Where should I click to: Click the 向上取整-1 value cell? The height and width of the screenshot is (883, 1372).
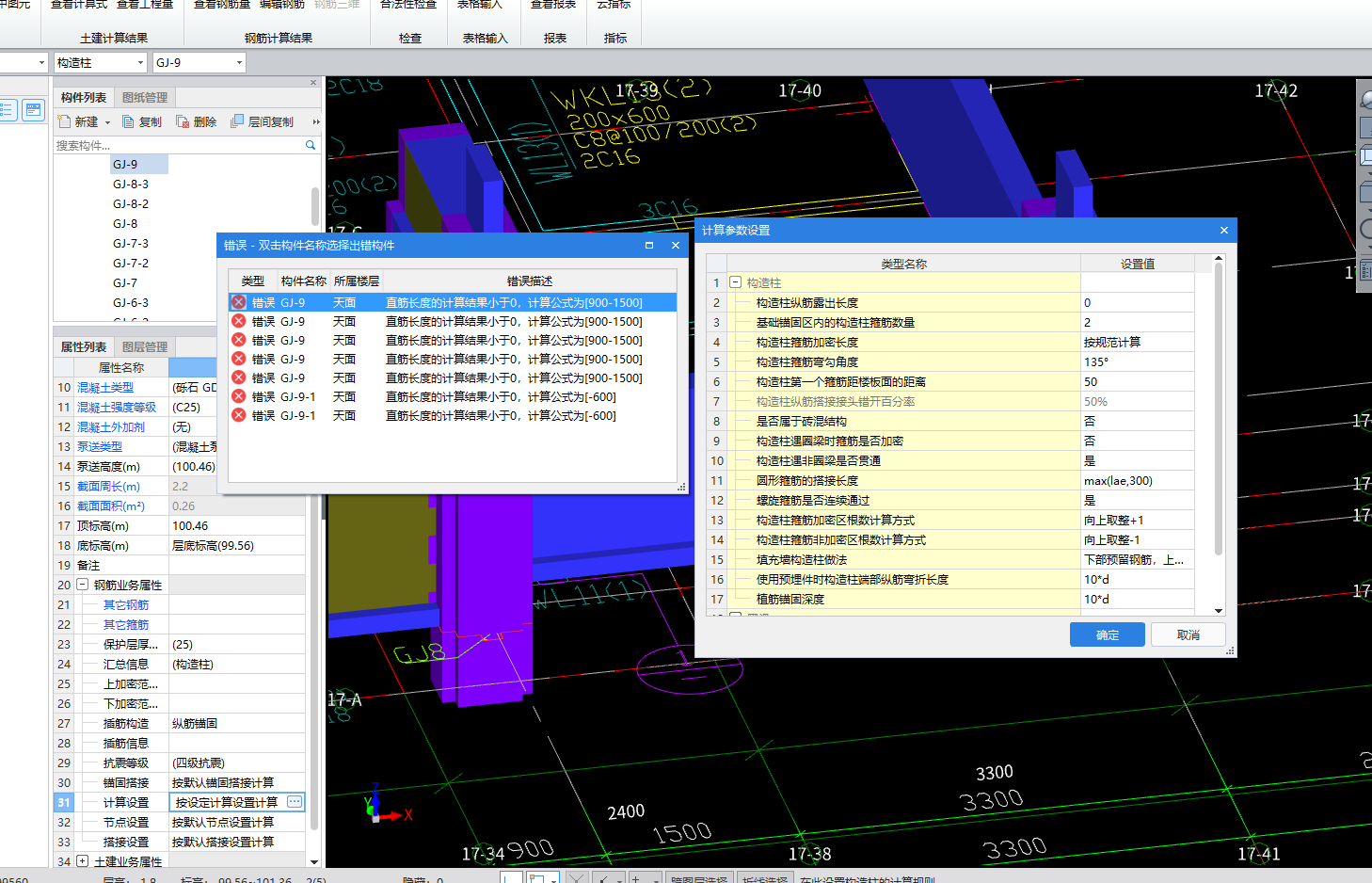(x=1138, y=539)
